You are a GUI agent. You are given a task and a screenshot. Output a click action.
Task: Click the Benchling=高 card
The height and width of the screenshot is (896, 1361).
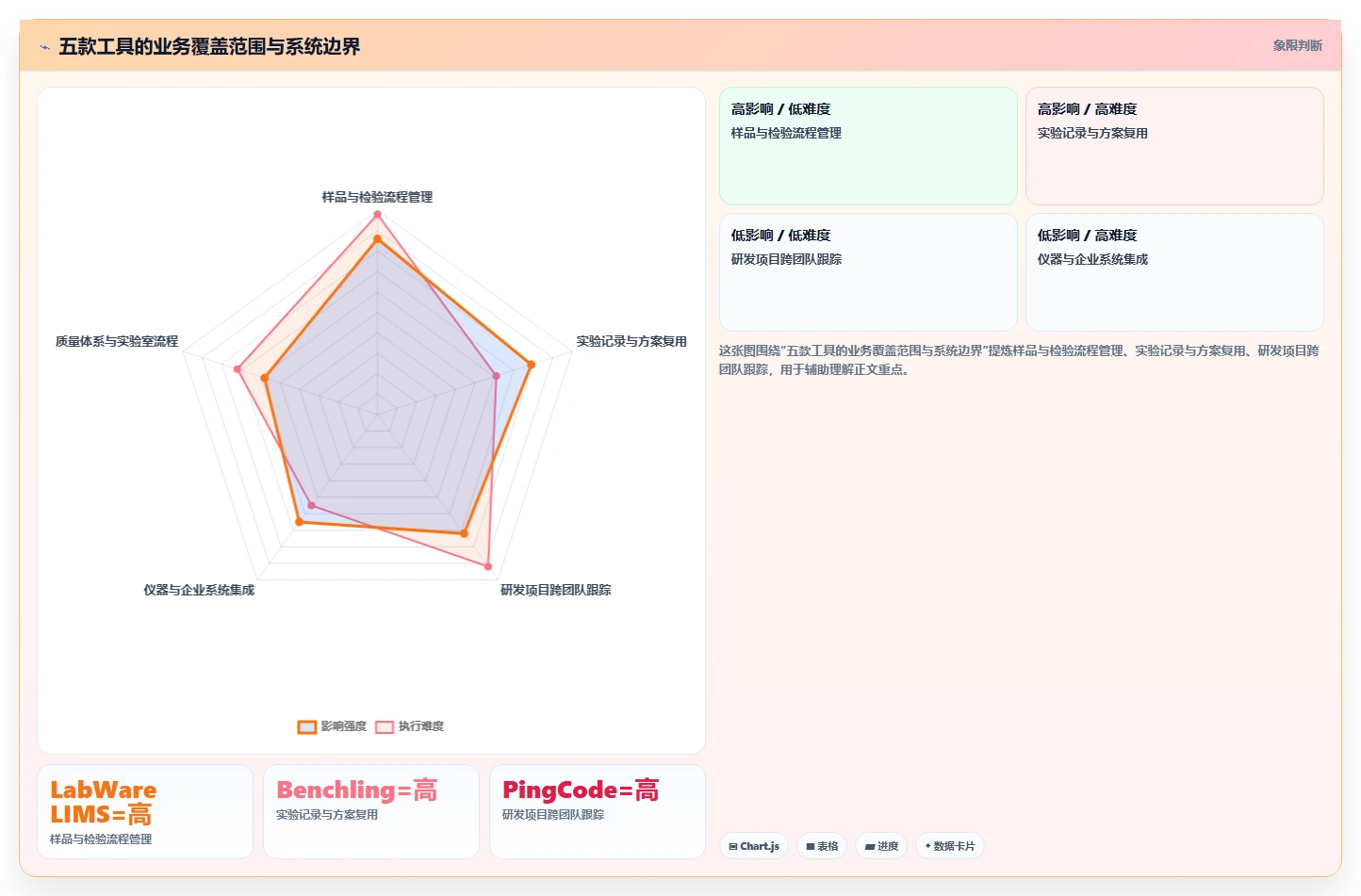(371, 811)
